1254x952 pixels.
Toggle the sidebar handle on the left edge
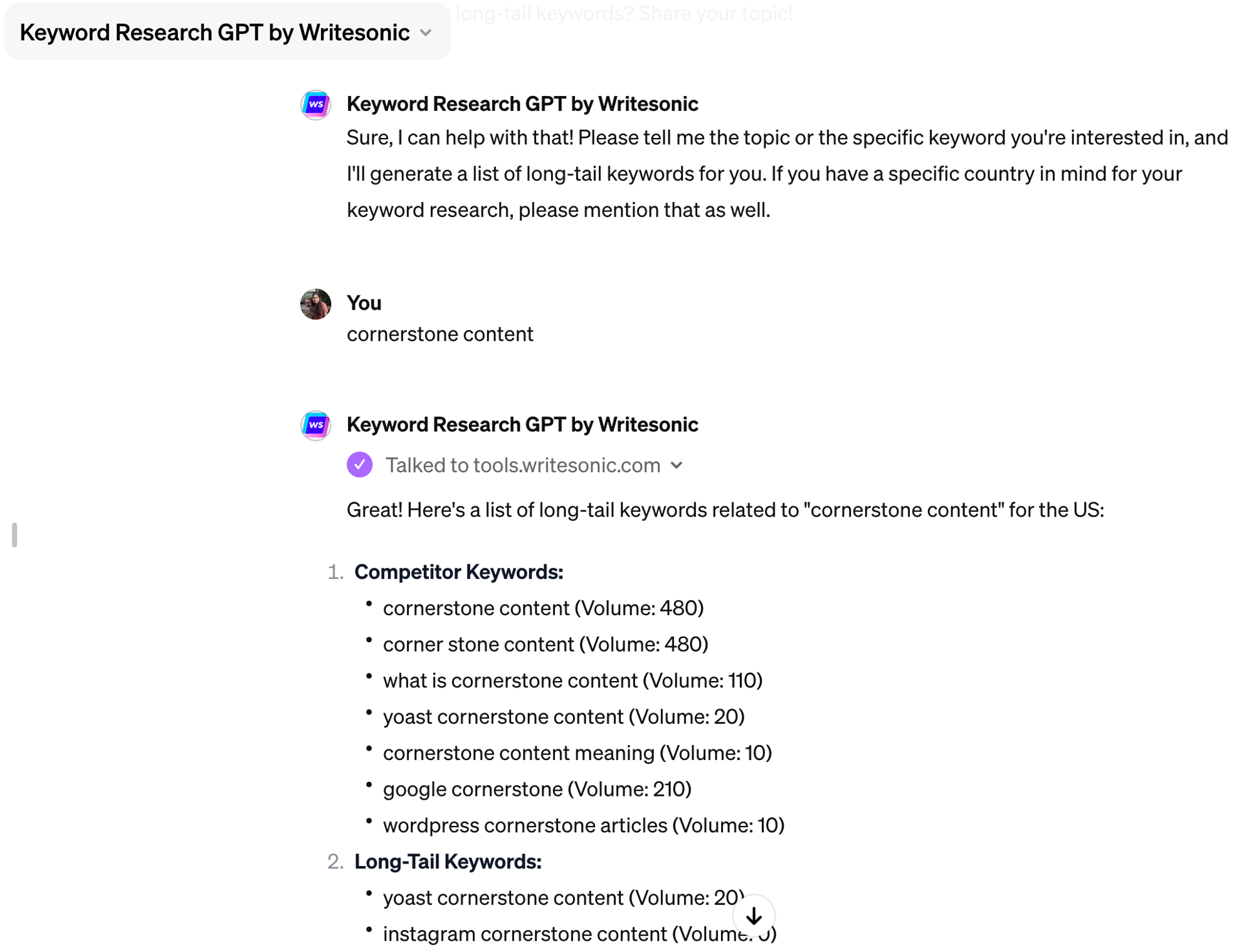coord(14,534)
